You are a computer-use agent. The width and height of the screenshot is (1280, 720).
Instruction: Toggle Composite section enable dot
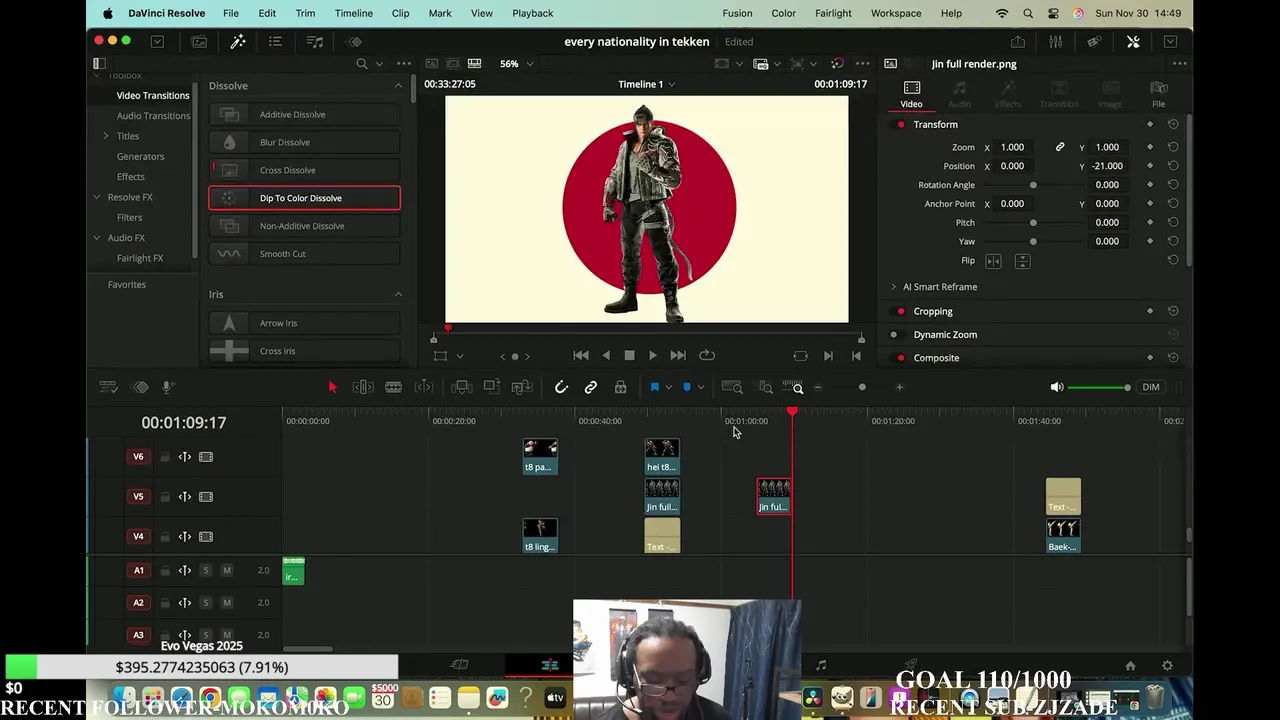[901, 358]
